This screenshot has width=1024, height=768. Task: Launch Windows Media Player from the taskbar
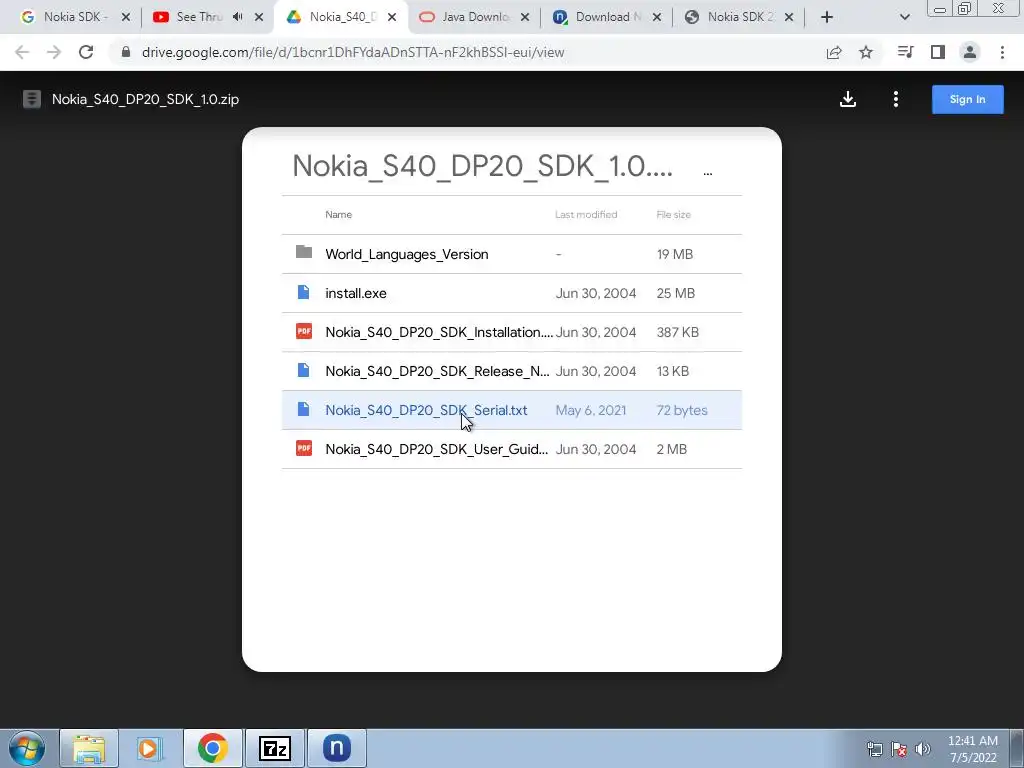149,748
